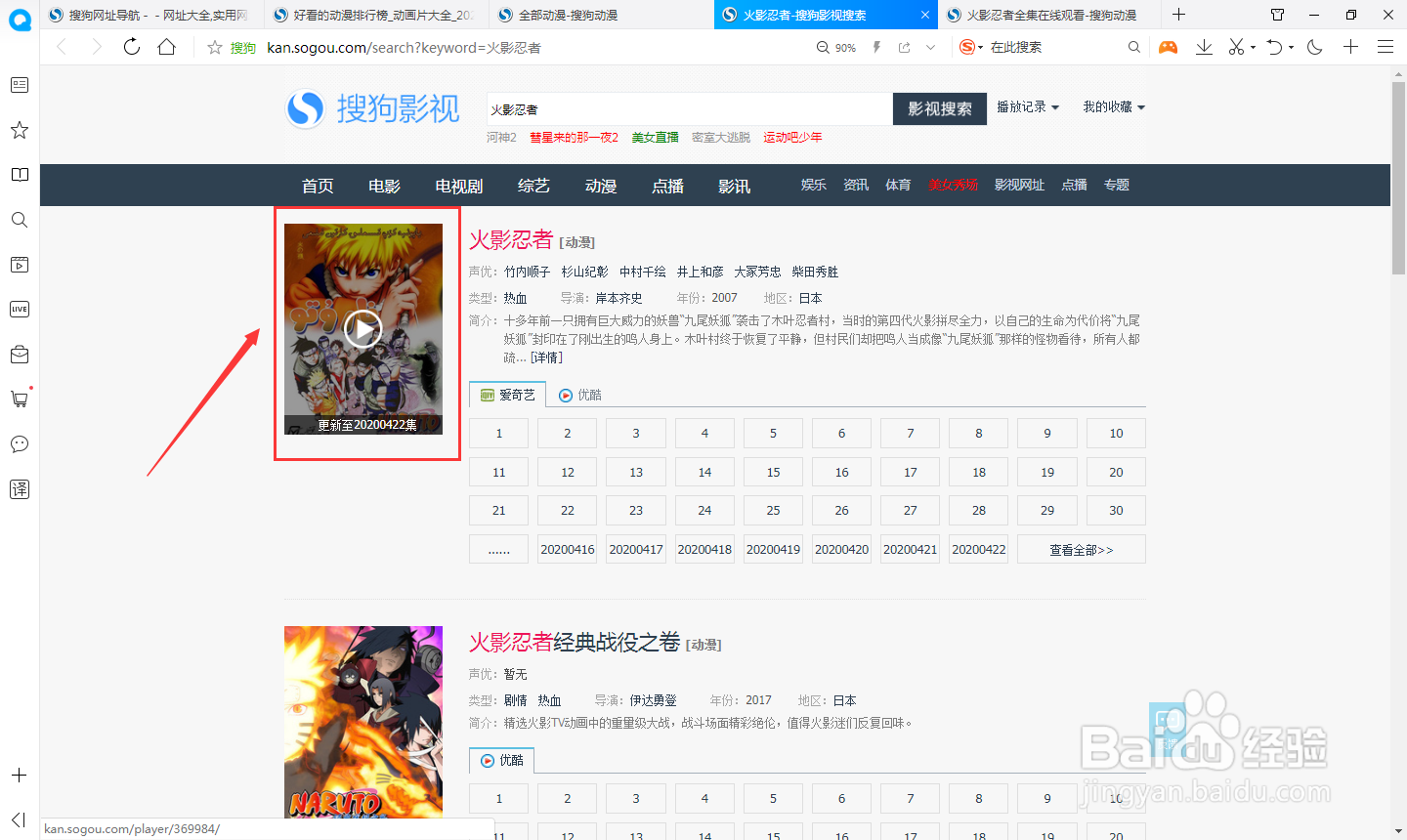Select the 爱奇艺 source tab
This screenshot has height=840, width=1407.
click(x=507, y=395)
